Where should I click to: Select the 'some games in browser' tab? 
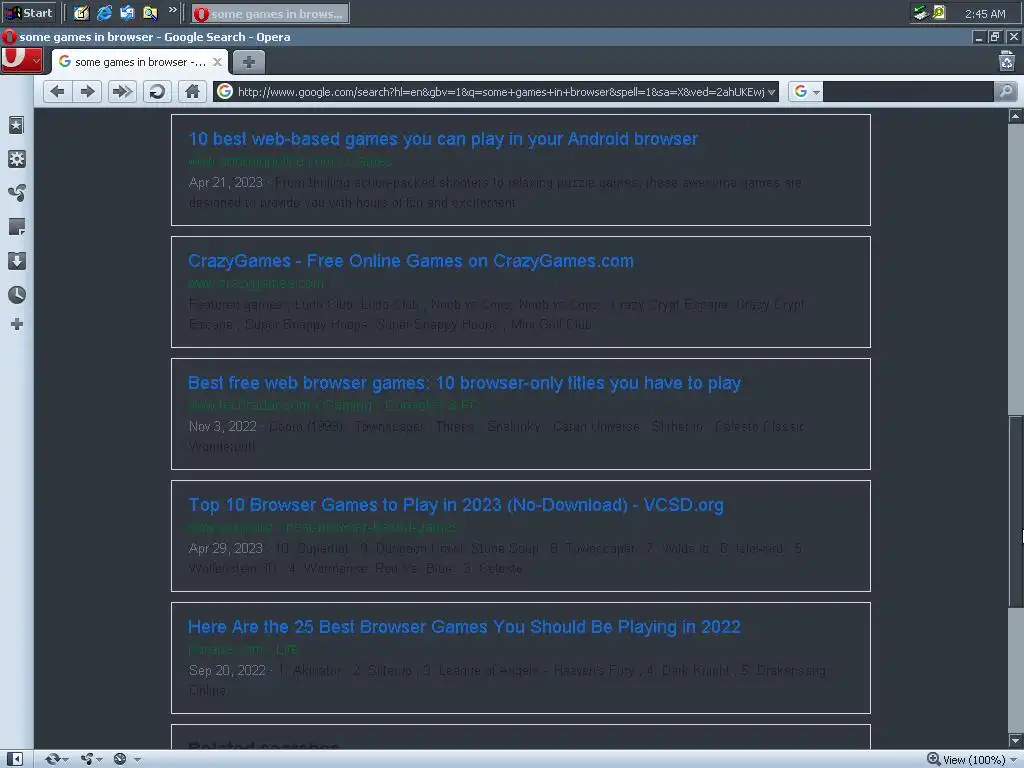point(140,62)
